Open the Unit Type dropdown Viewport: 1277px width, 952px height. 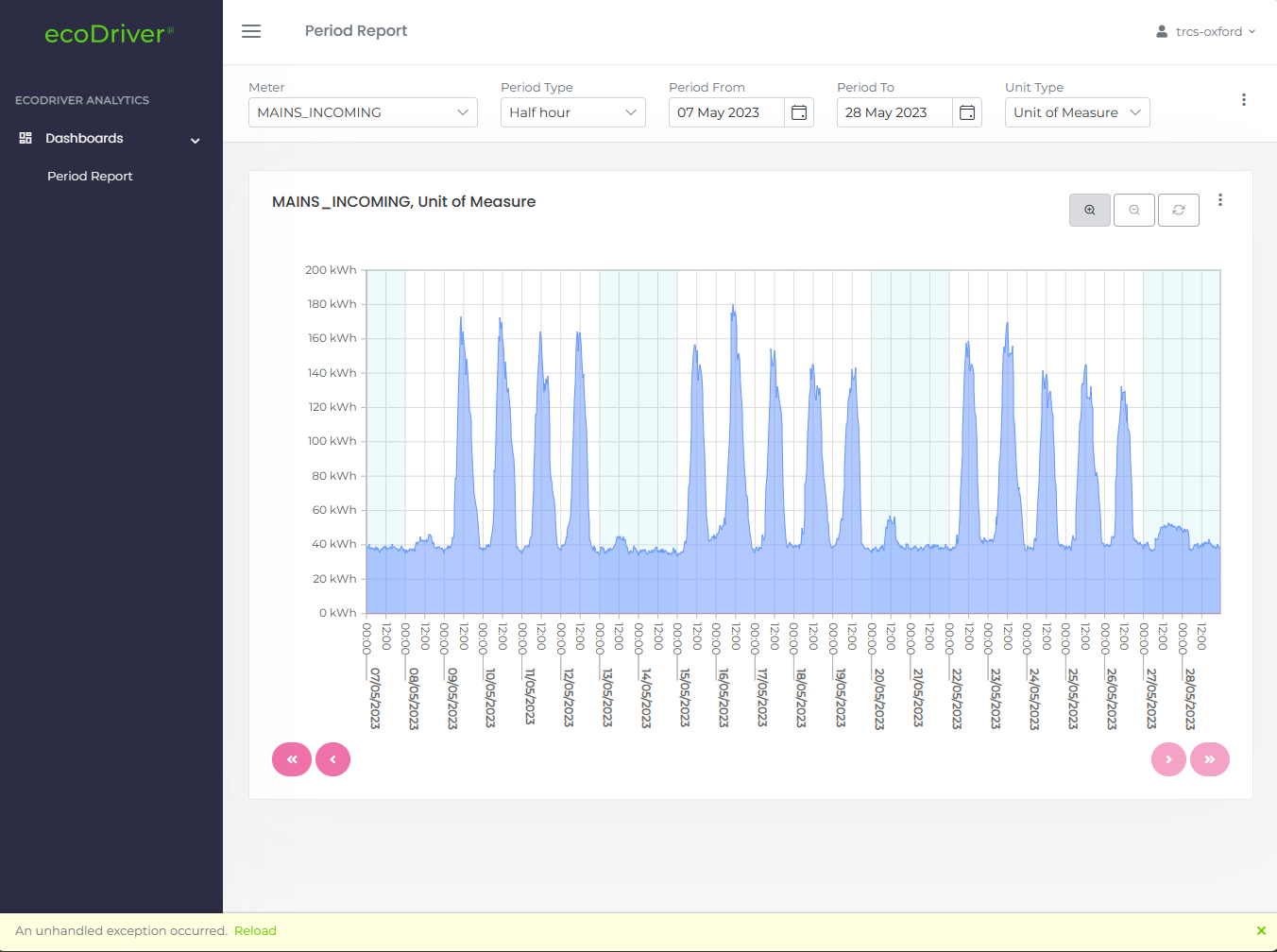(1077, 112)
